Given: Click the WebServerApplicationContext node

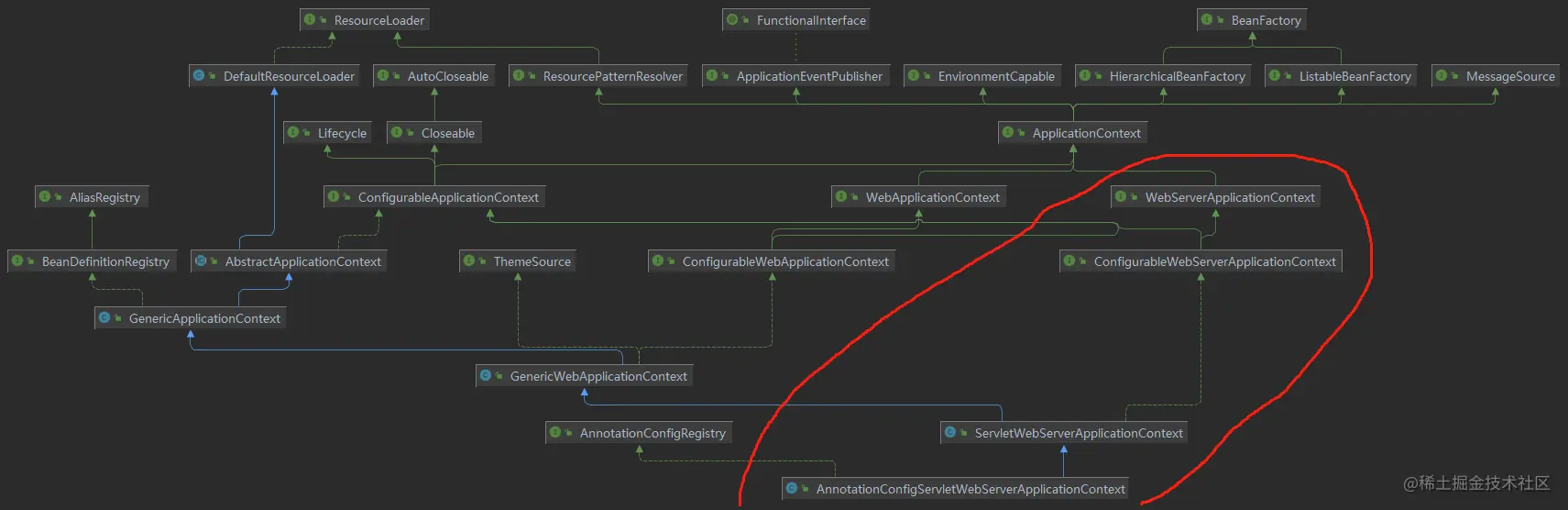Looking at the screenshot, I should [x=1216, y=197].
